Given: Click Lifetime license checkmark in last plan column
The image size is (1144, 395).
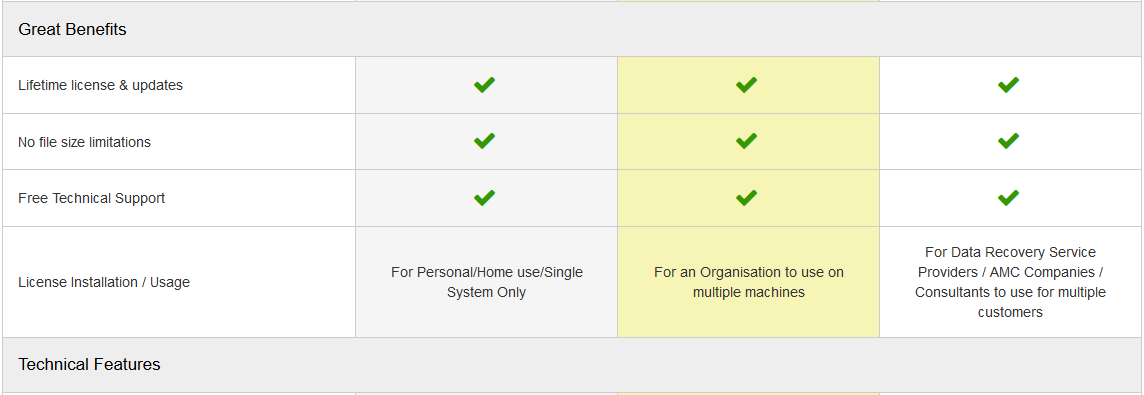Looking at the screenshot, I should 1008,85.
